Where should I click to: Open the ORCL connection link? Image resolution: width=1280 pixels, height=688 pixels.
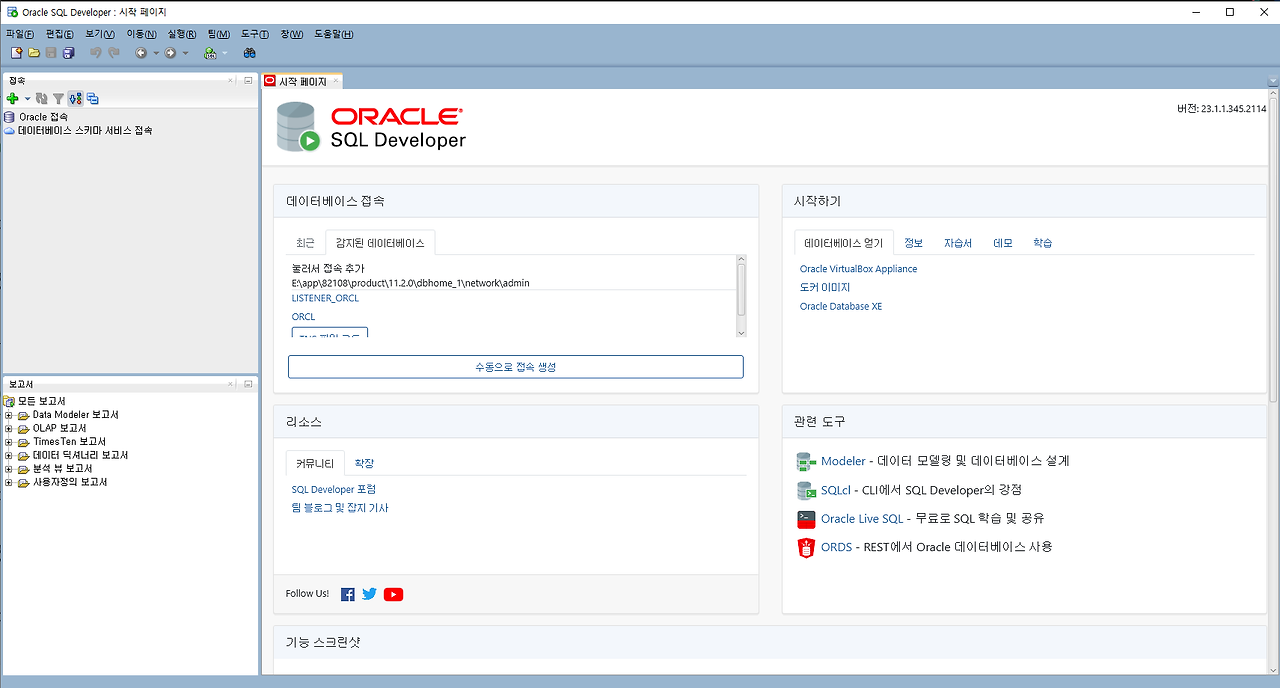click(303, 317)
